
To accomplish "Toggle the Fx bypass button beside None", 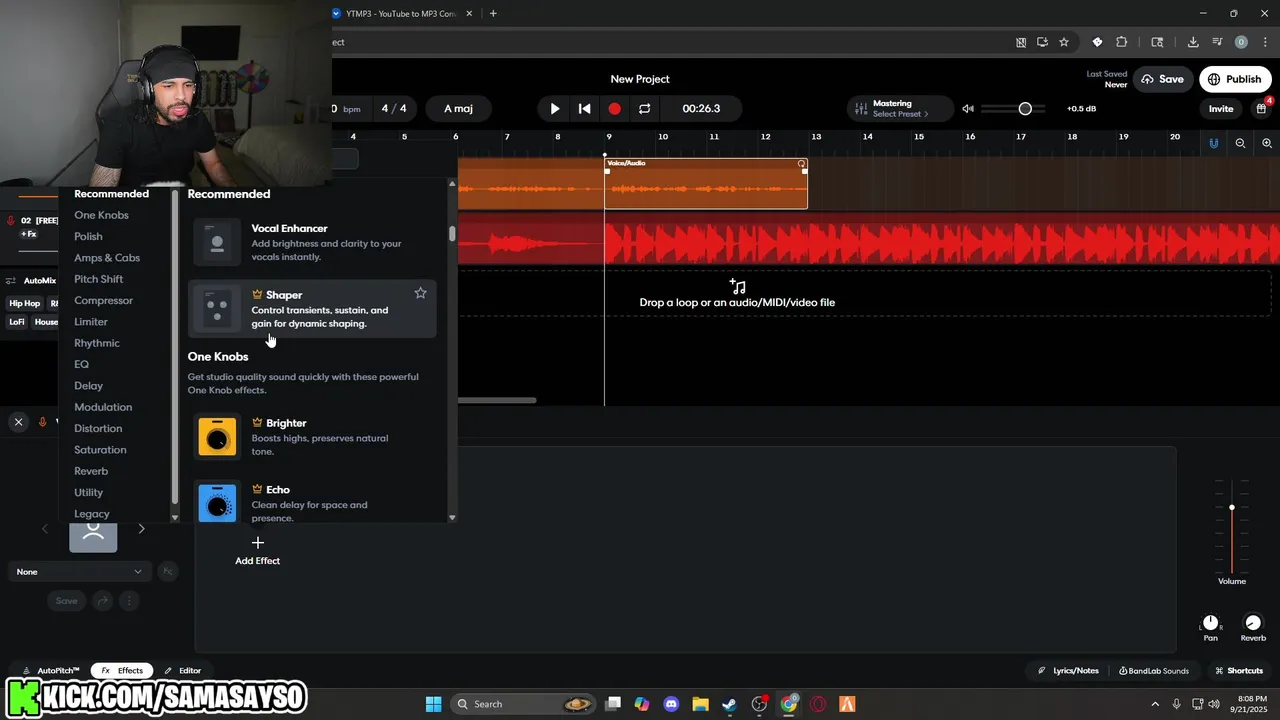I will (168, 572).
